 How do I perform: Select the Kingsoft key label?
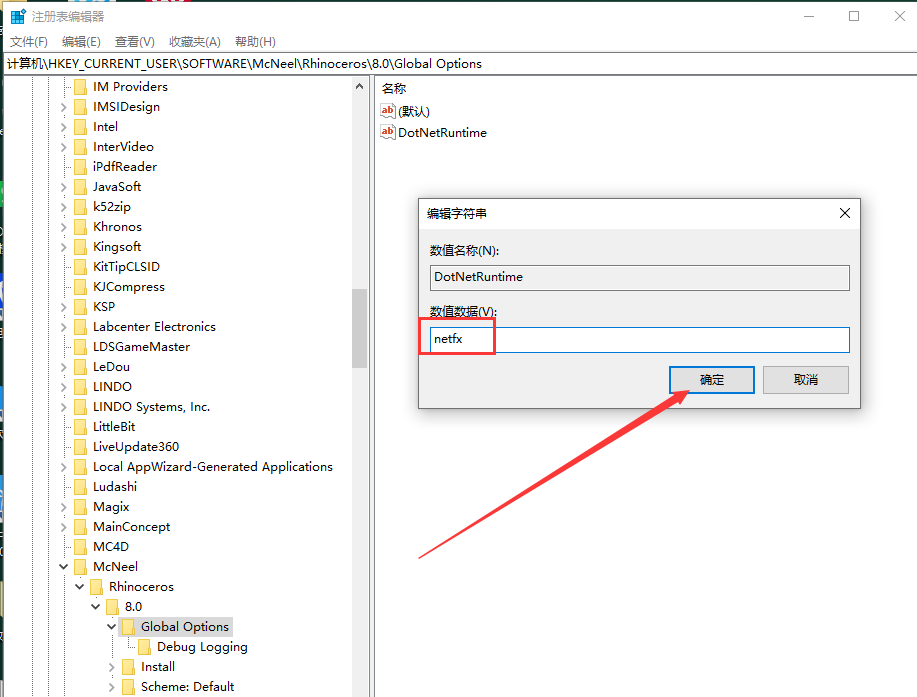[117, 247]
